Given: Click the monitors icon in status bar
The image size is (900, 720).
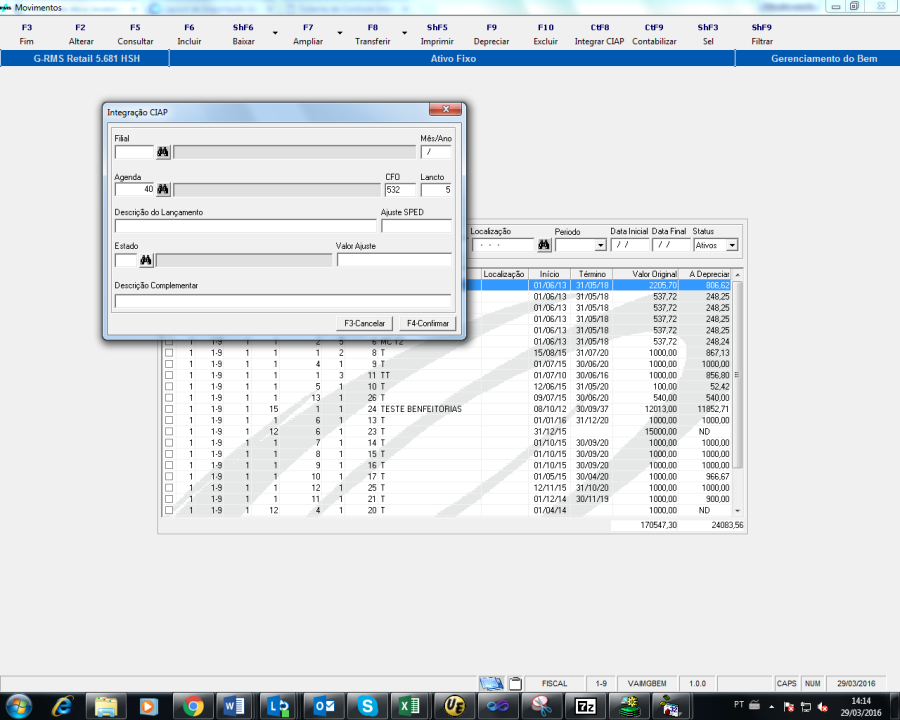Looking at the screenshot, I should click(x=491, y=683).
